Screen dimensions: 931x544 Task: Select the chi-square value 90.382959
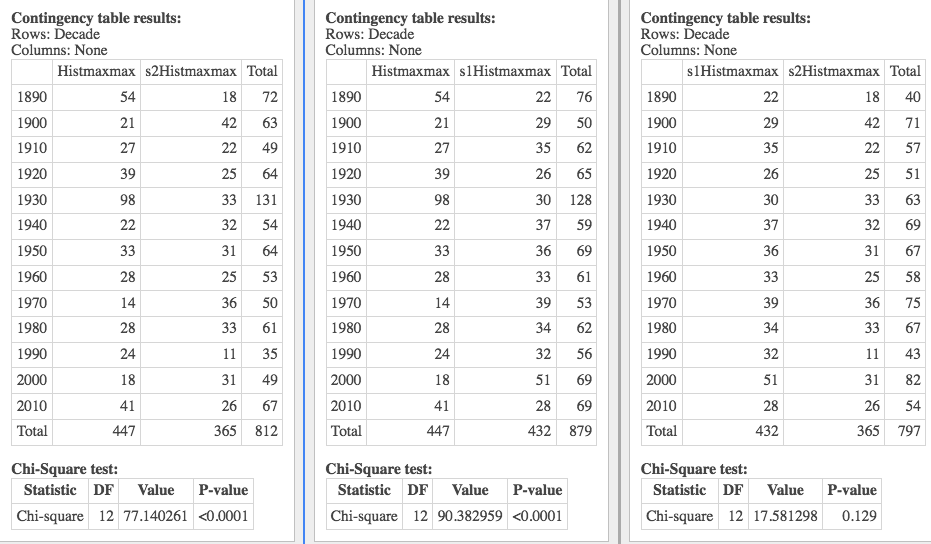470,515
